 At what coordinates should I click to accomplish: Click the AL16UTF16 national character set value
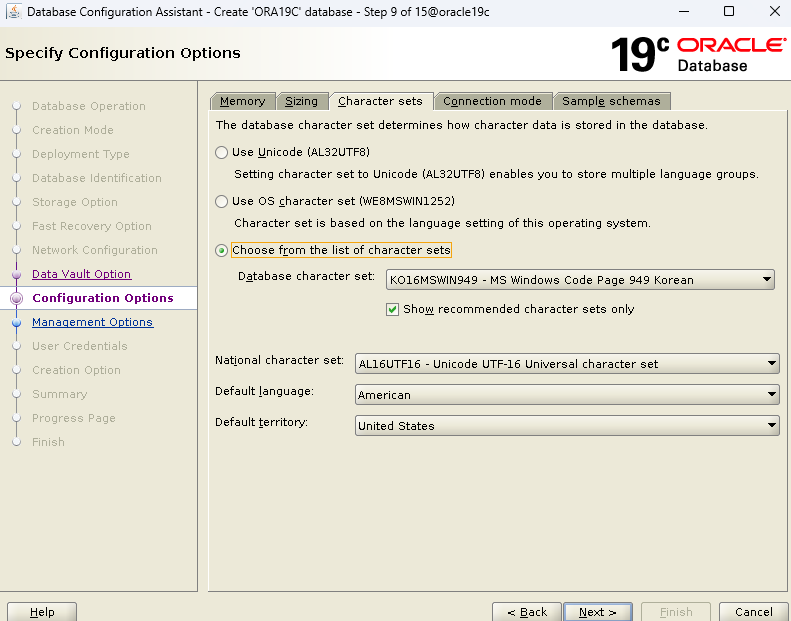tap(508, 364)
